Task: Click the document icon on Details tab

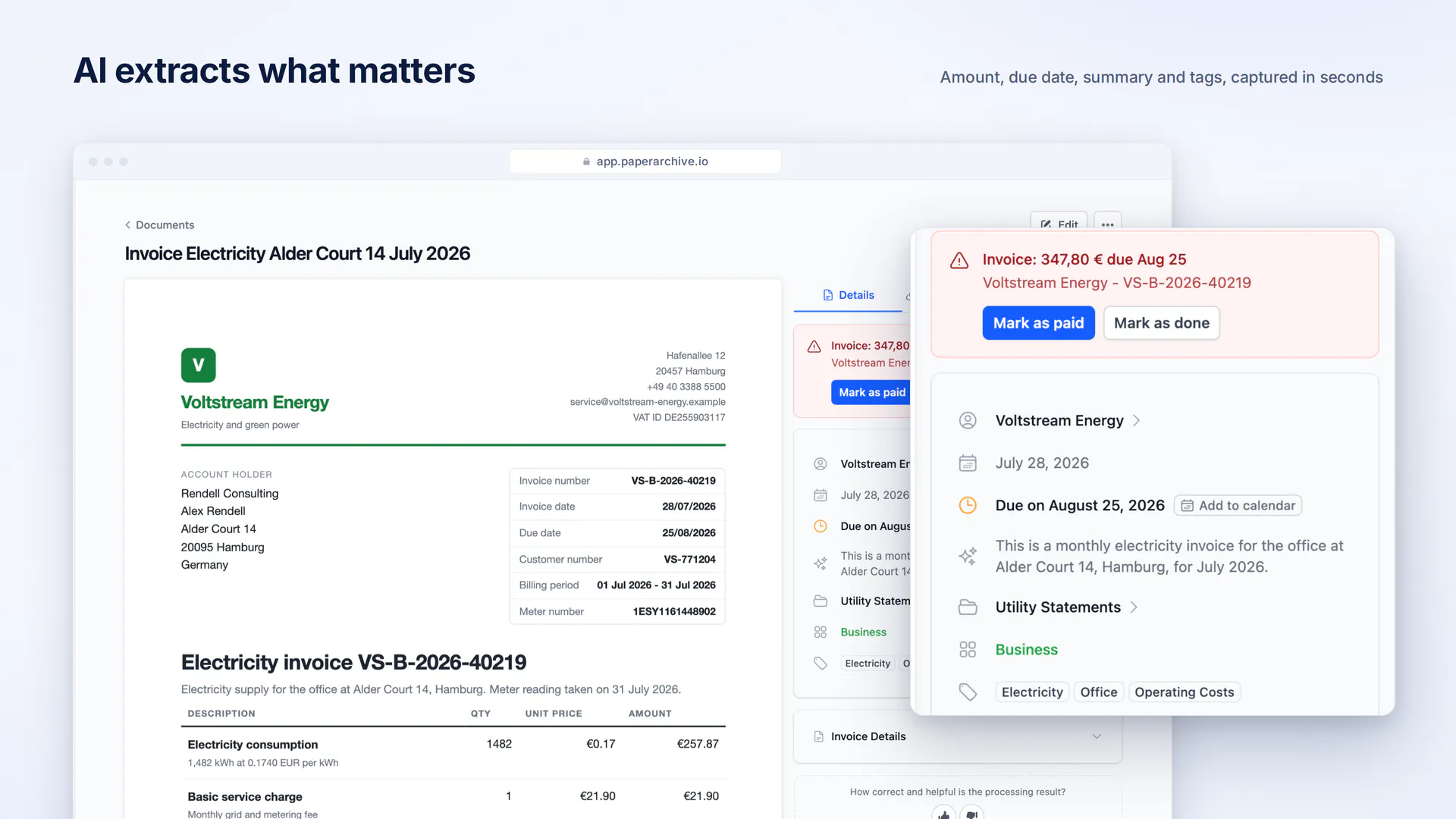Action: 828,295
